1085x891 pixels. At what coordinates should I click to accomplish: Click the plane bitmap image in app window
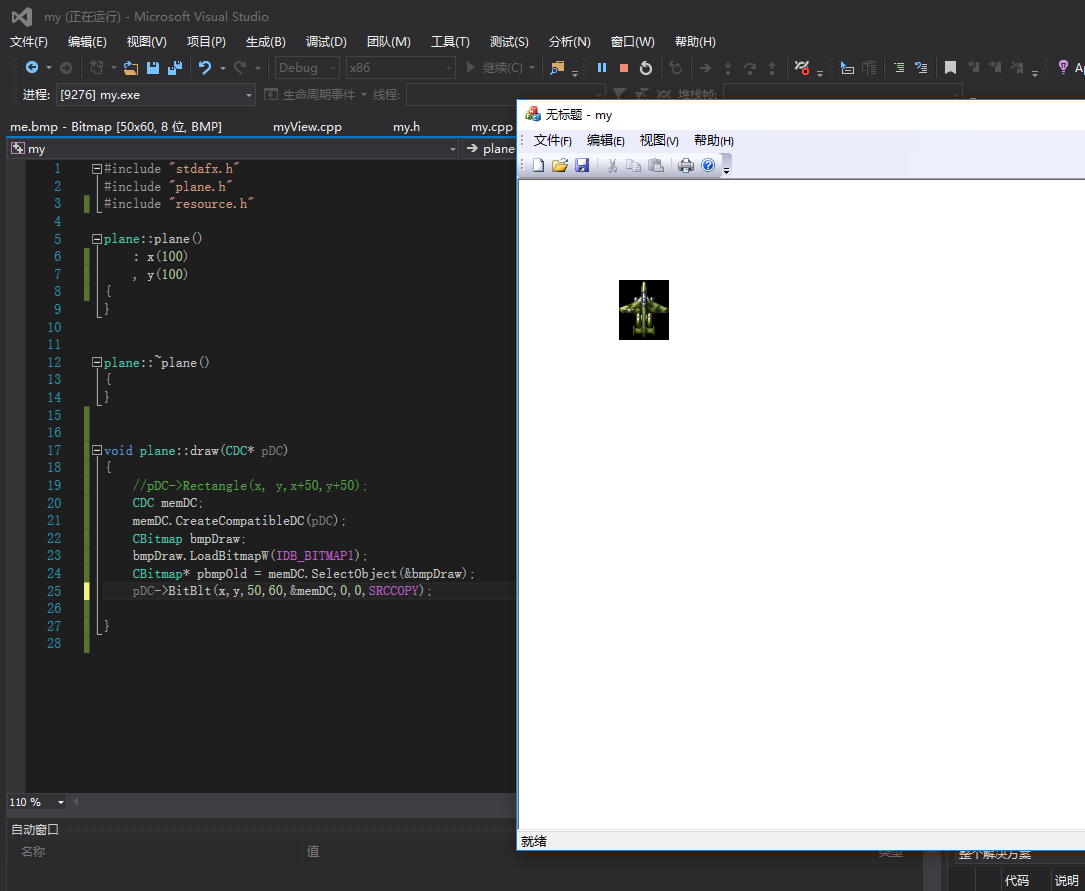pyautogui.click(x=644, y=310)
